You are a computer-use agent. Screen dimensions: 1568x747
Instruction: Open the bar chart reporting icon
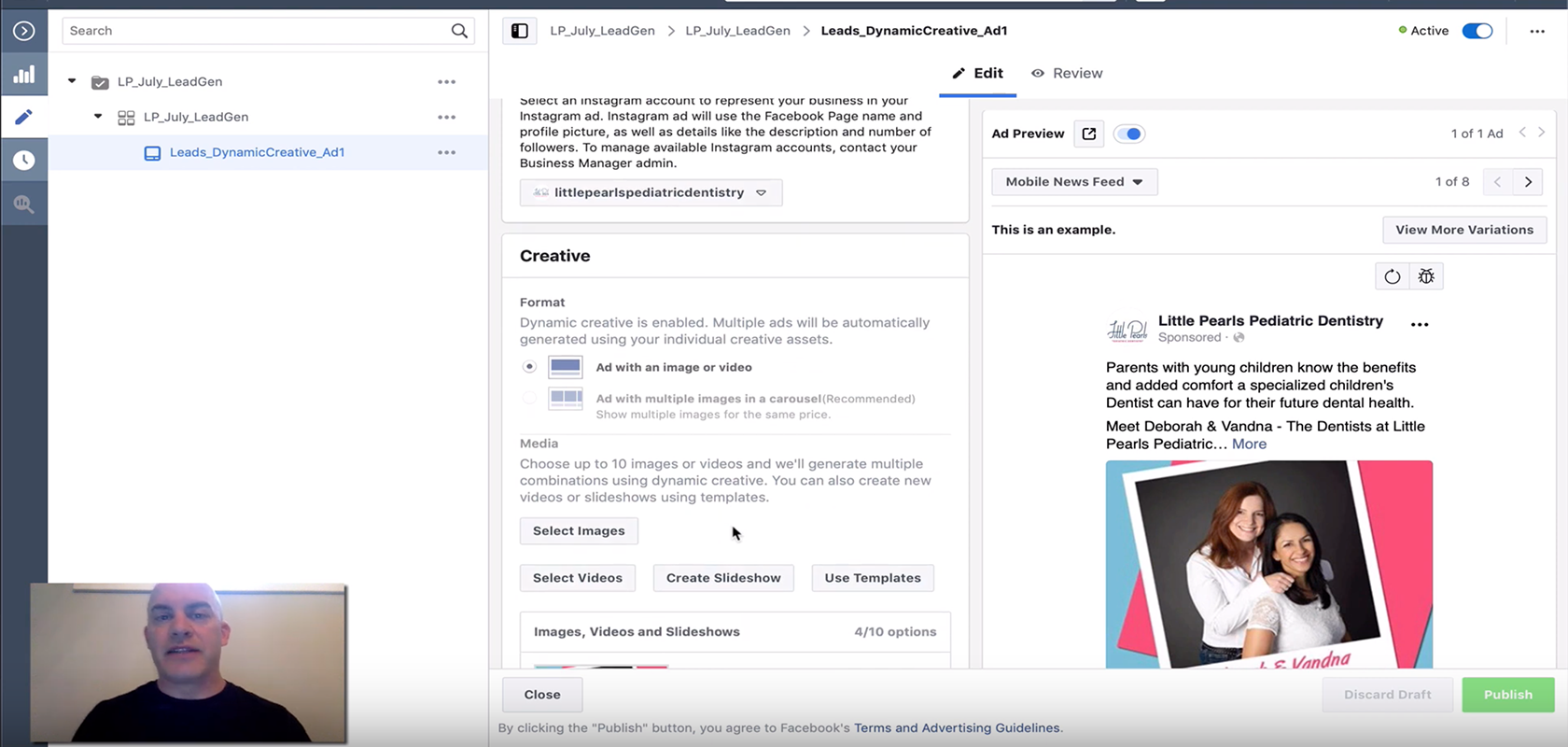[x=24, y=75]
